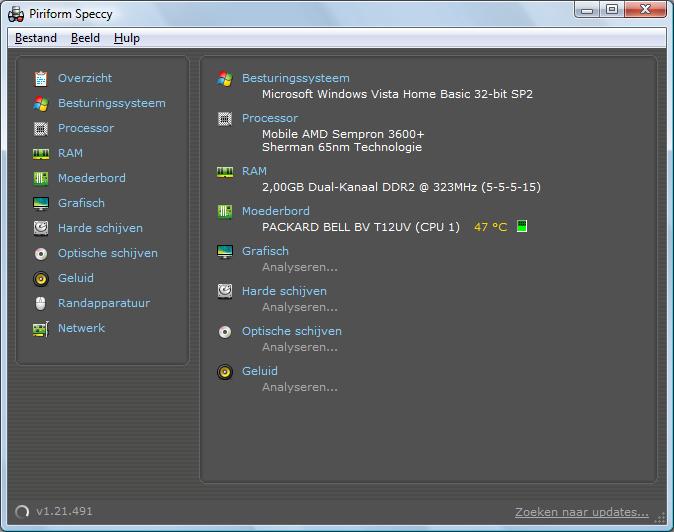The image size is (674, 532).
Task: Click the Harde schijven heading in summary
Action: click(284, 291)
